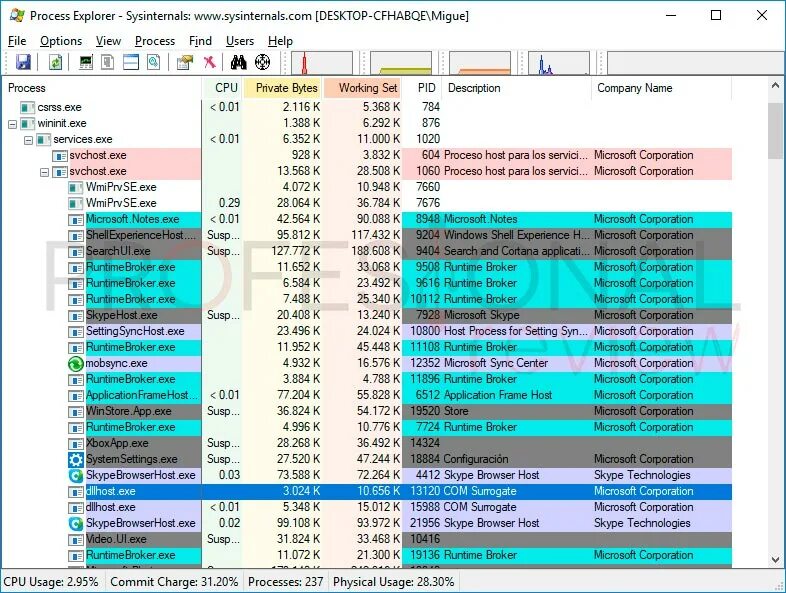Select WmiPrvSE.exe with PID 7676
786x593 pixels.
pos(367,204)
